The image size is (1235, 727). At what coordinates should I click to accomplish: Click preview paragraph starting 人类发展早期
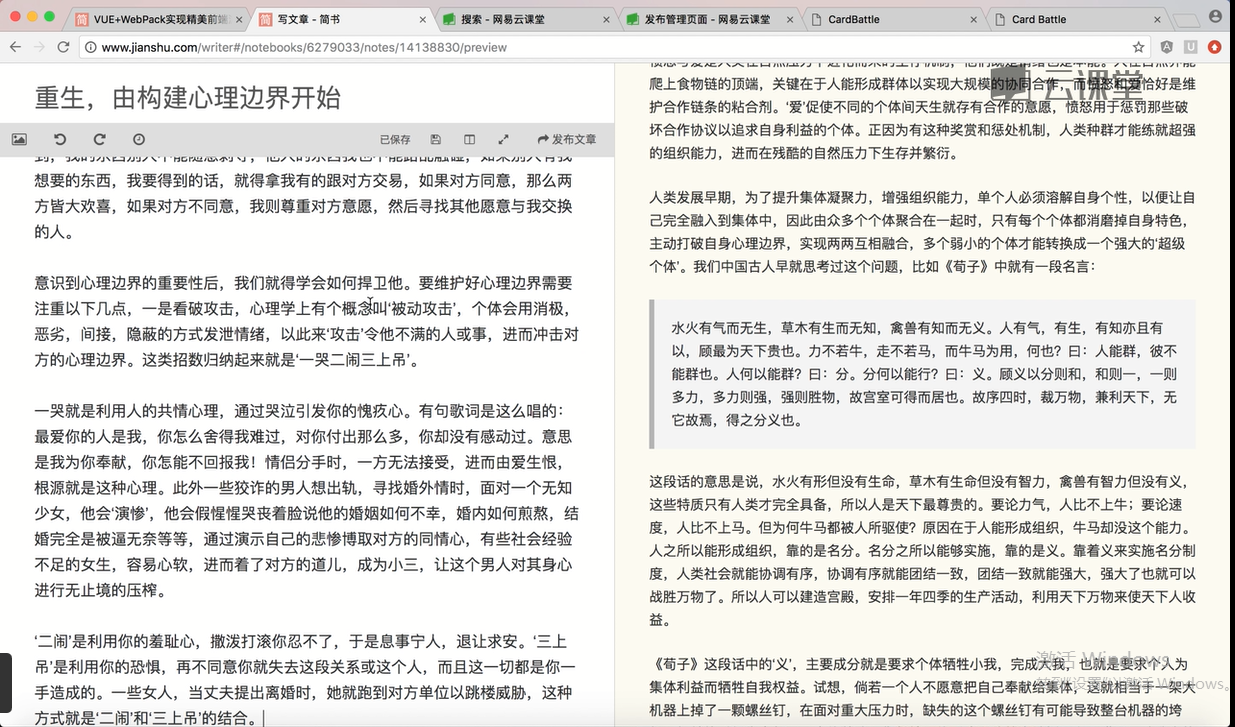922,232
